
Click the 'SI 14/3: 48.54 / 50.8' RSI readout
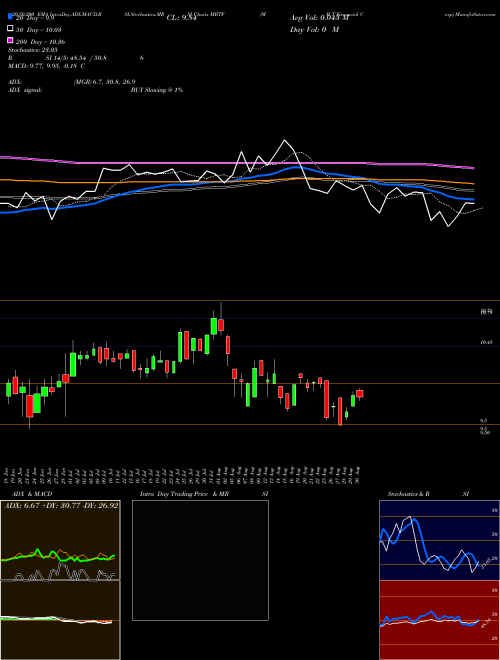76,58
